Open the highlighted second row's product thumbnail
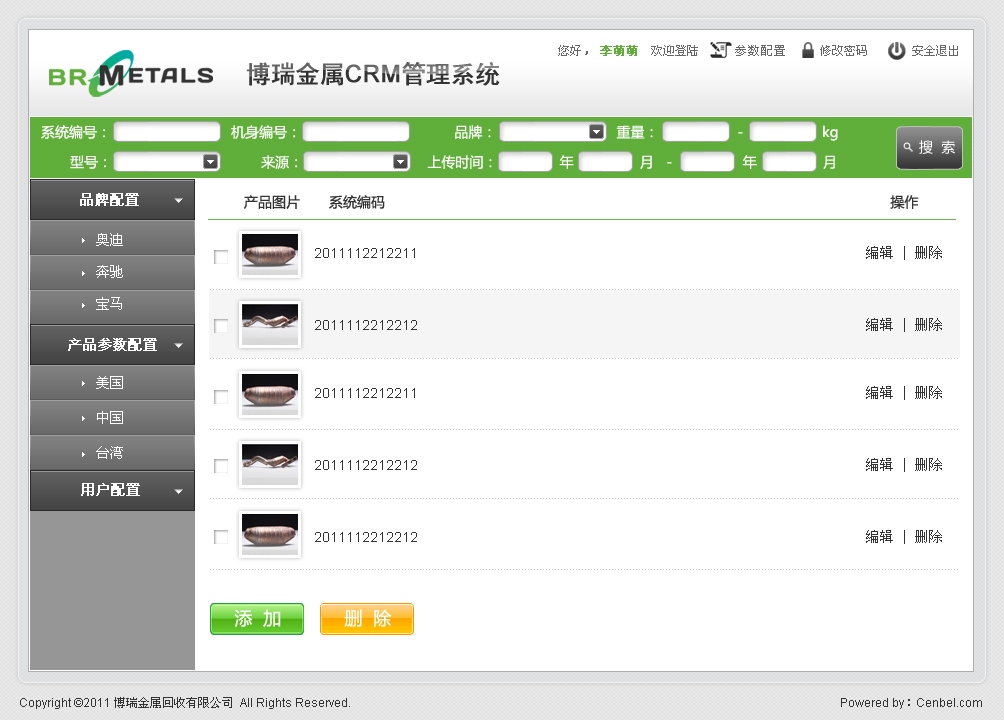Viewport: 1004px width, 720px height. [x=270, y=325]
